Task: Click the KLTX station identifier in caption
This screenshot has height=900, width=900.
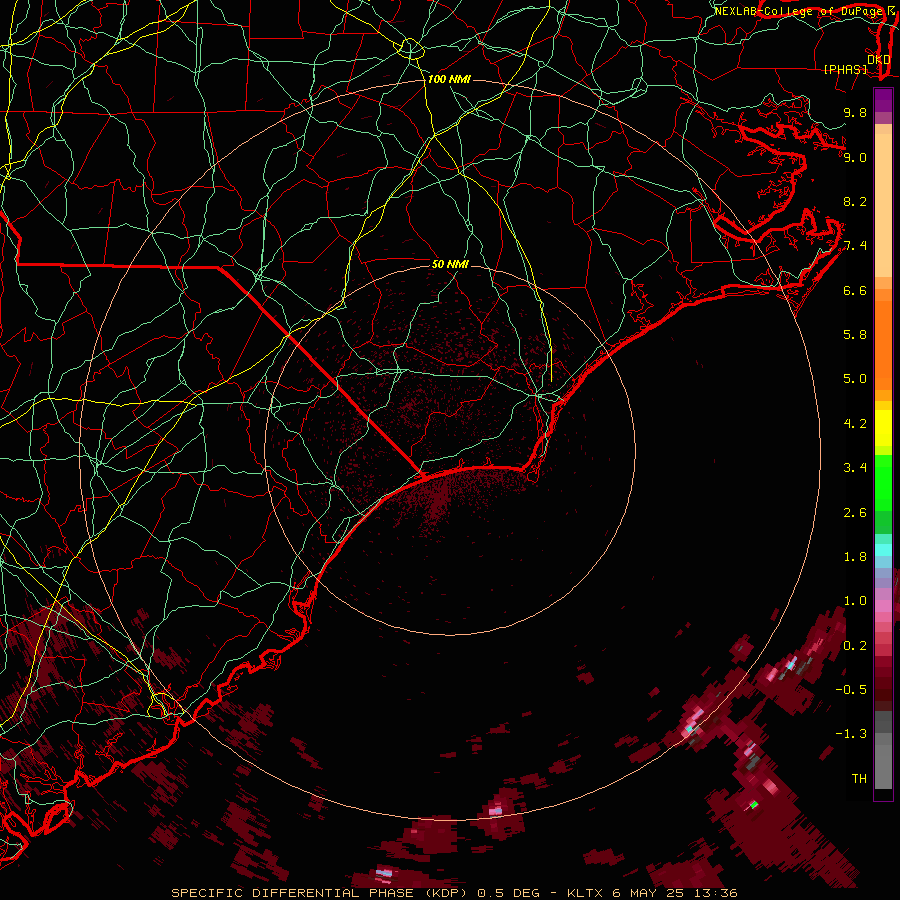Action: (585, 893)
